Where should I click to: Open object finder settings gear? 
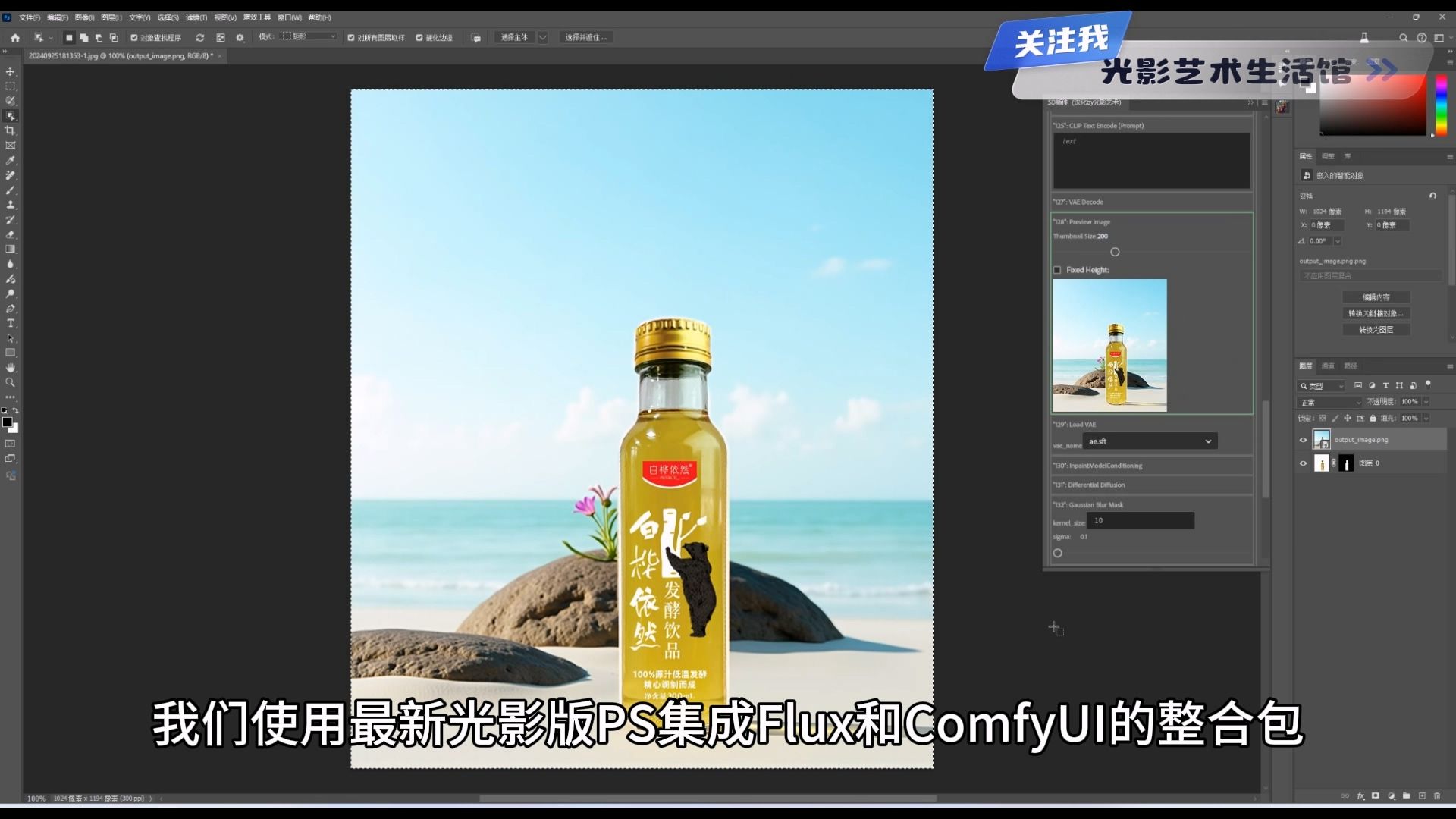pyautogui.click(x=240, y=37)
